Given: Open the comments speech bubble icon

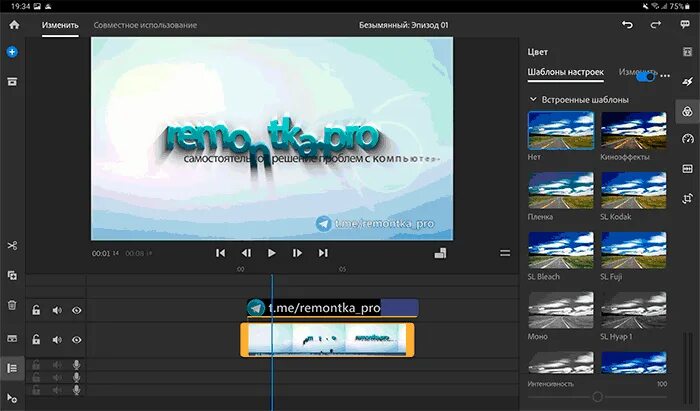Looking at the screenshot, I should click(685, 25).
